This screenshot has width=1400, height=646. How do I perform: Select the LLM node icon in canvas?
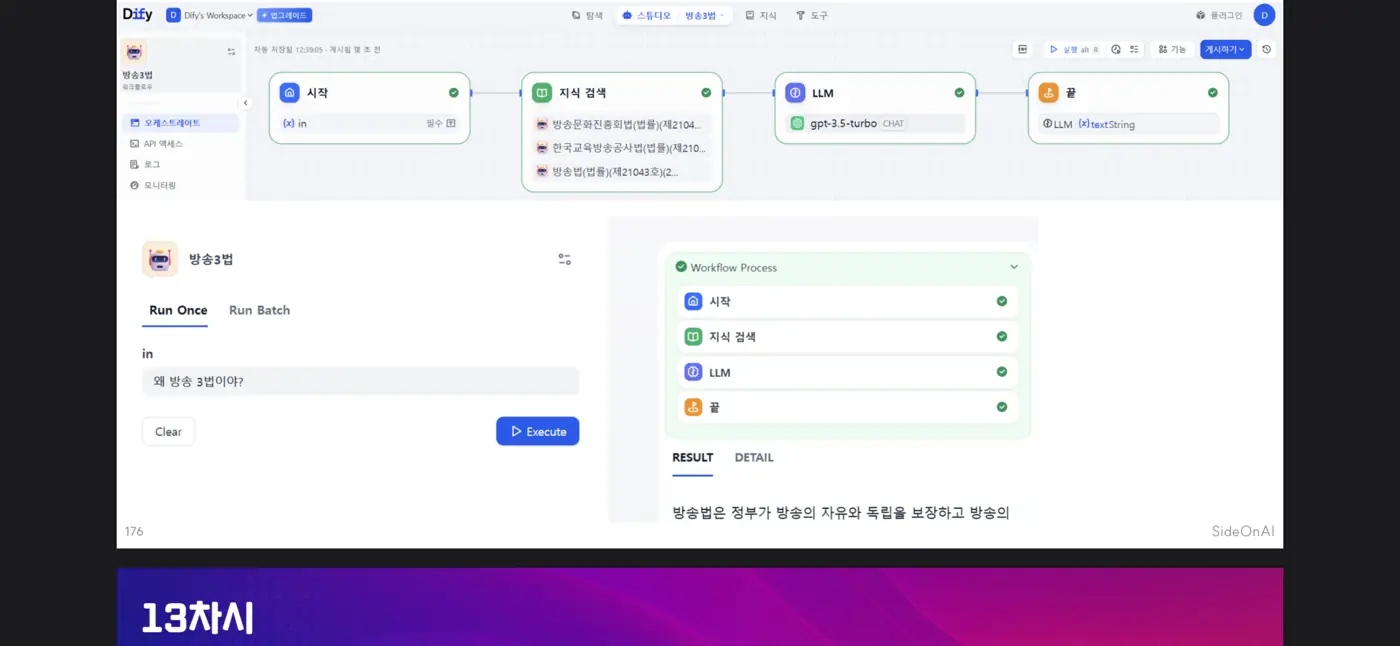pos(795,92)
